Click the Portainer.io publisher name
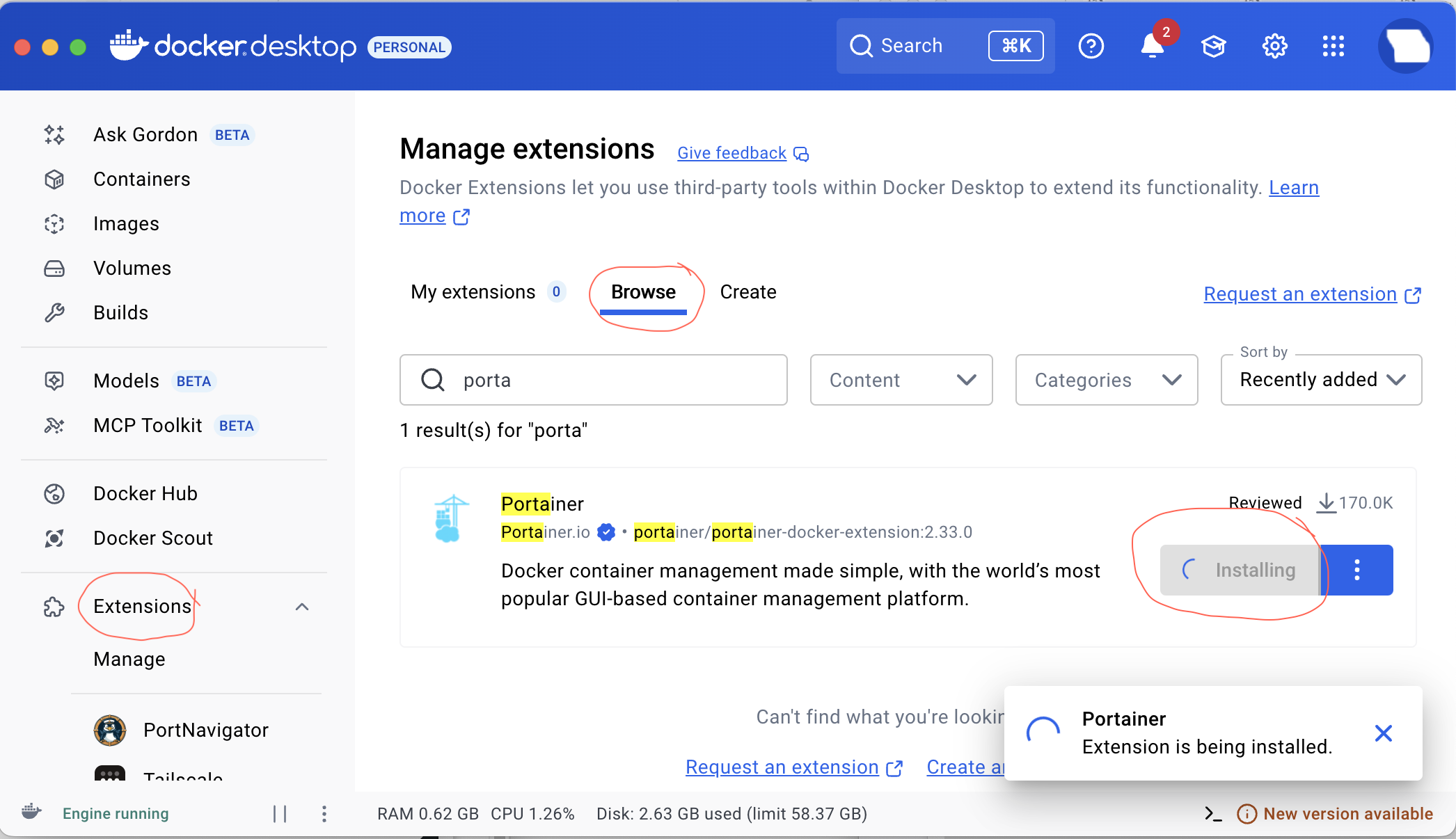Screen dimensions: 1456x839 pos(545,532)
